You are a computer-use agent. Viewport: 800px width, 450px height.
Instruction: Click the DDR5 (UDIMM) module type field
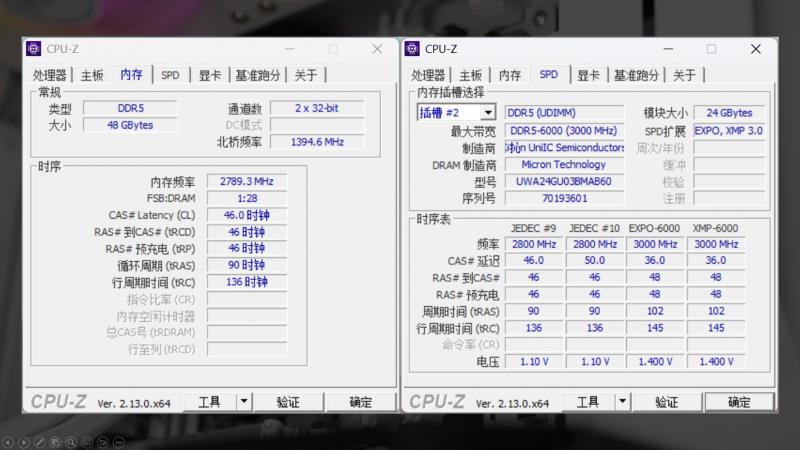(564, 113)
